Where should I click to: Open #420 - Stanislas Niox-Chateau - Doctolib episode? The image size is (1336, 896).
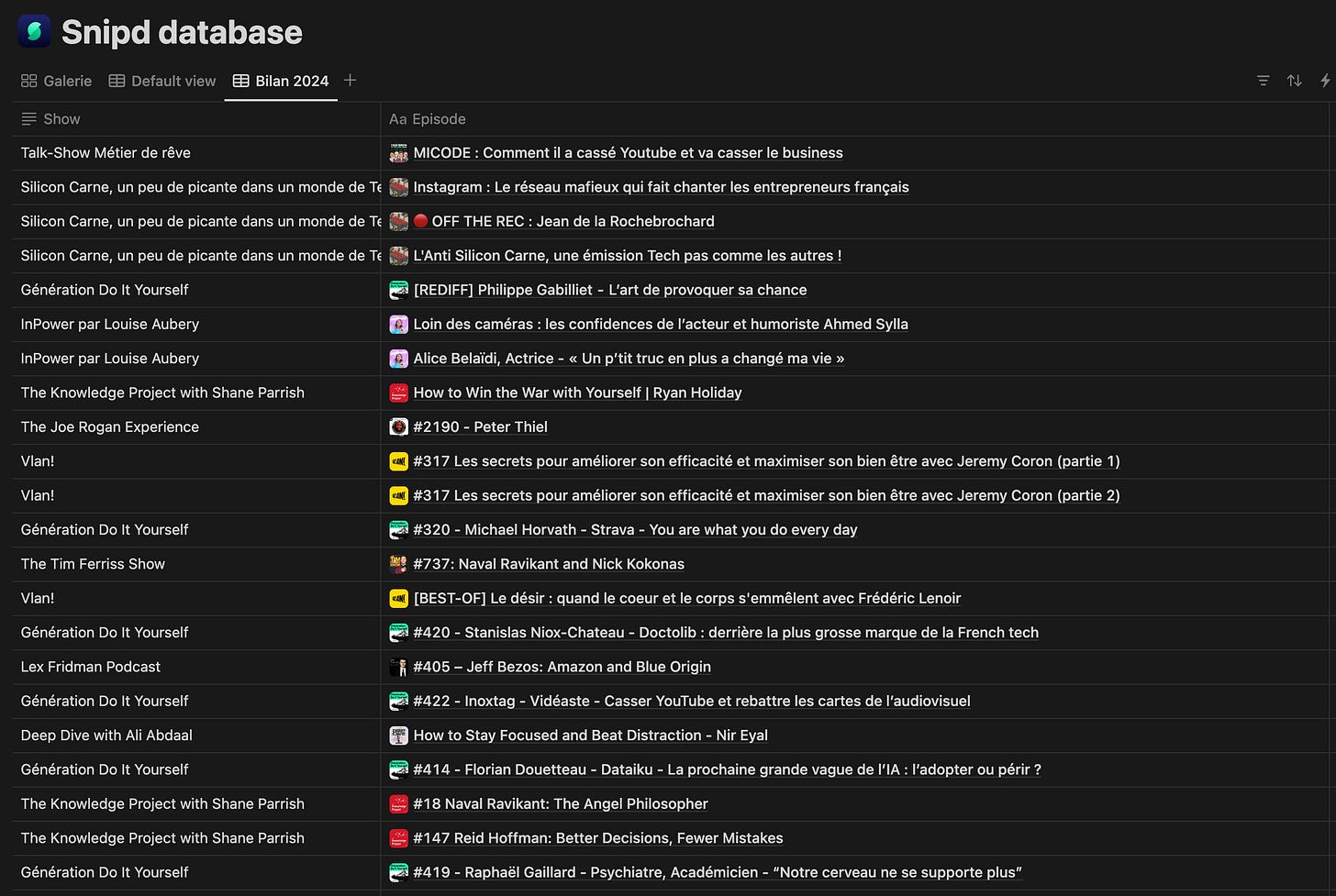pos(727,633)
